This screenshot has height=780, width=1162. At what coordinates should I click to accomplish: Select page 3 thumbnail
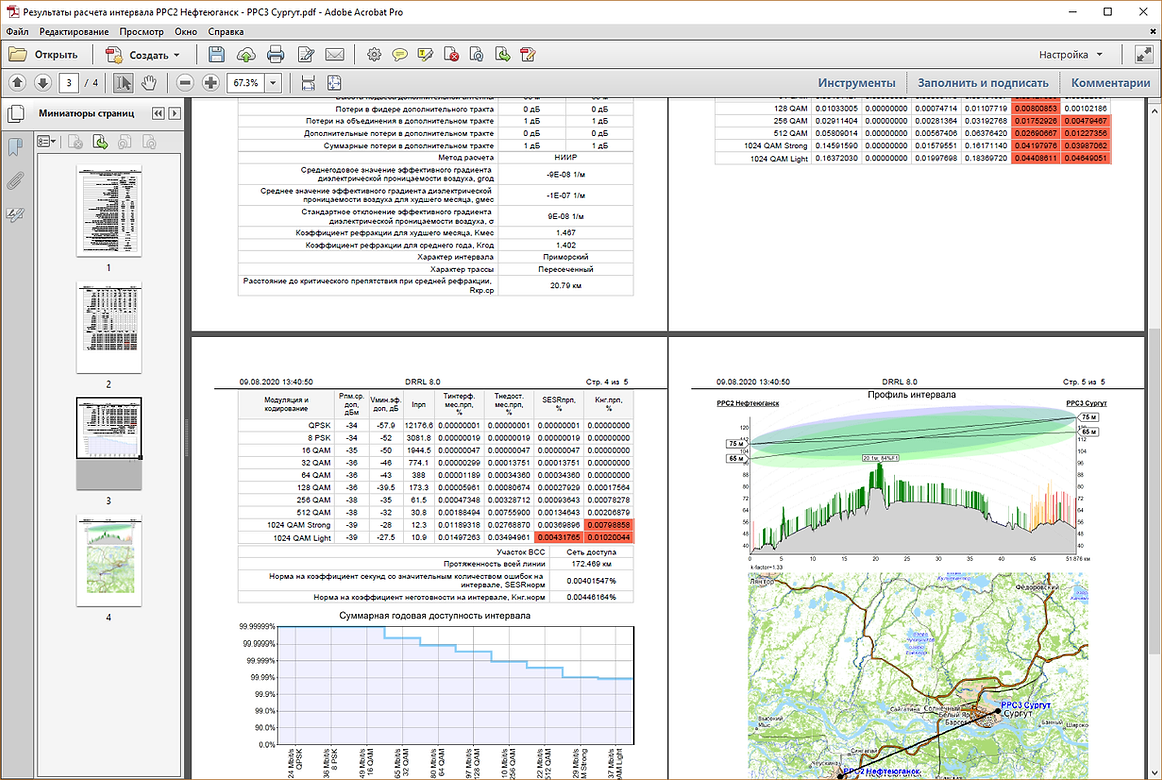(x=109, y=444)
